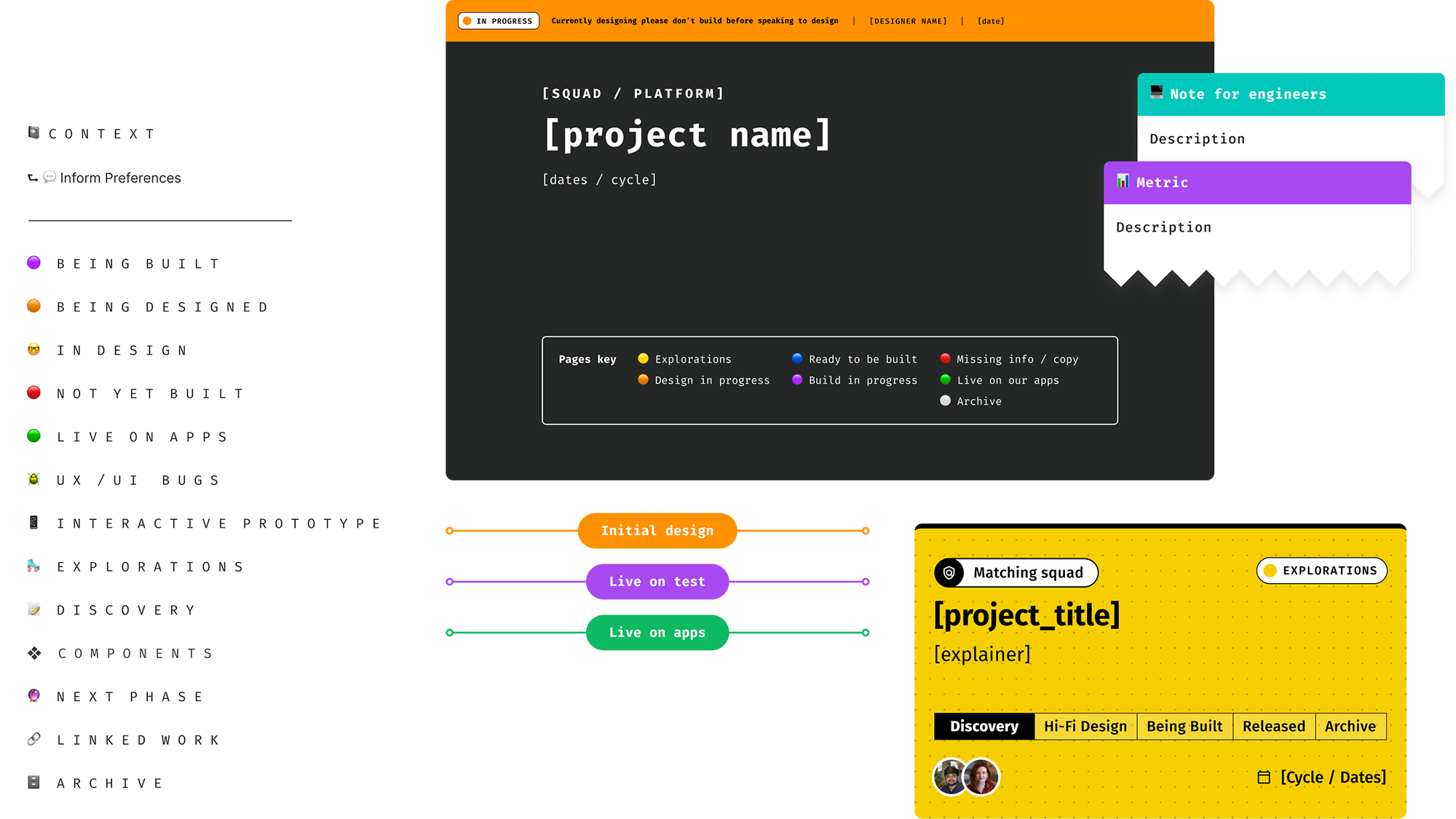Click the memo pencil icon beside DISCOVERY
The image size is (1456, 819).
[33, 609]
